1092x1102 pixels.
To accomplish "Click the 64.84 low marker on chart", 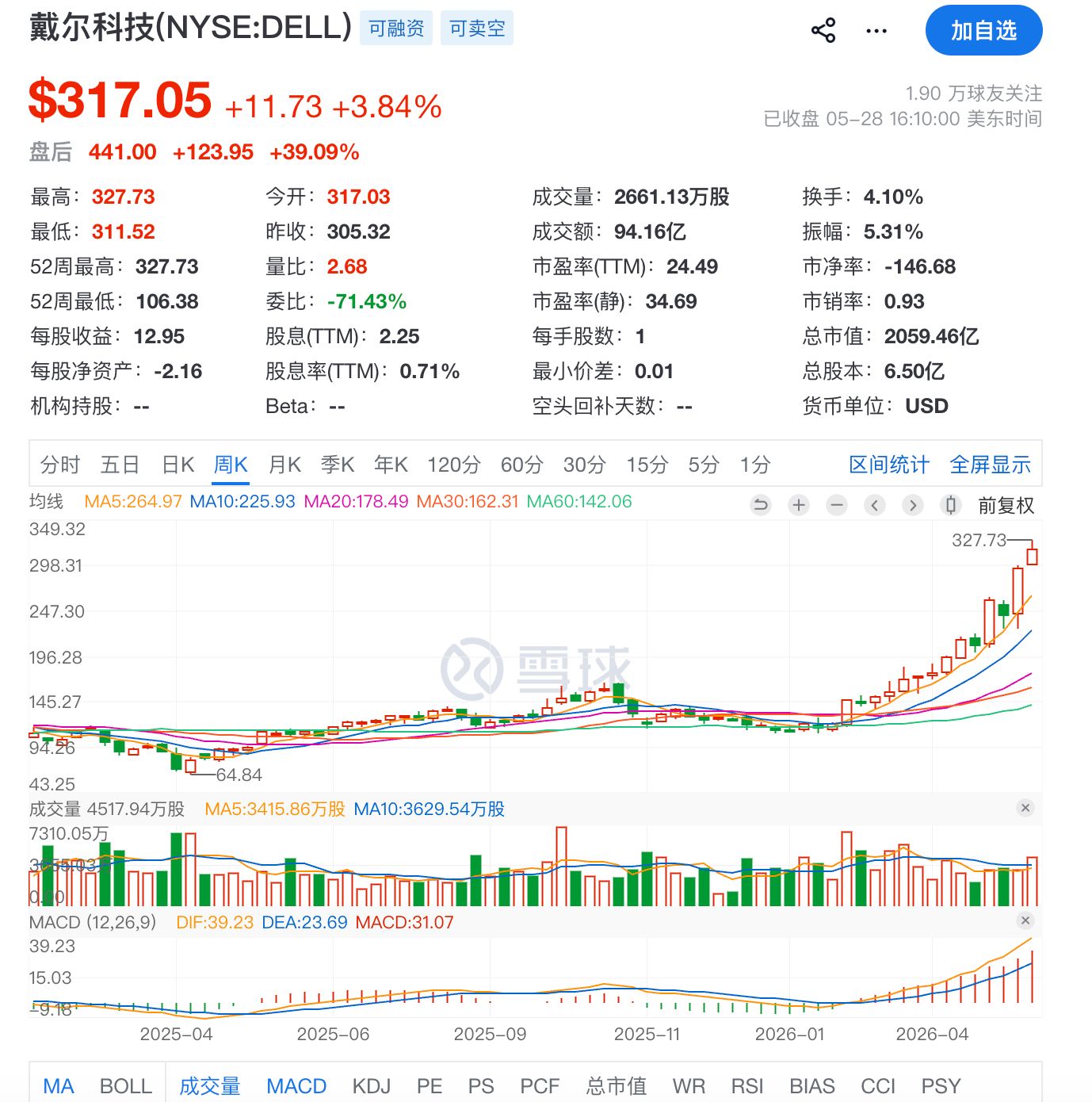I will pyautogui.click(x=239, y=775).
